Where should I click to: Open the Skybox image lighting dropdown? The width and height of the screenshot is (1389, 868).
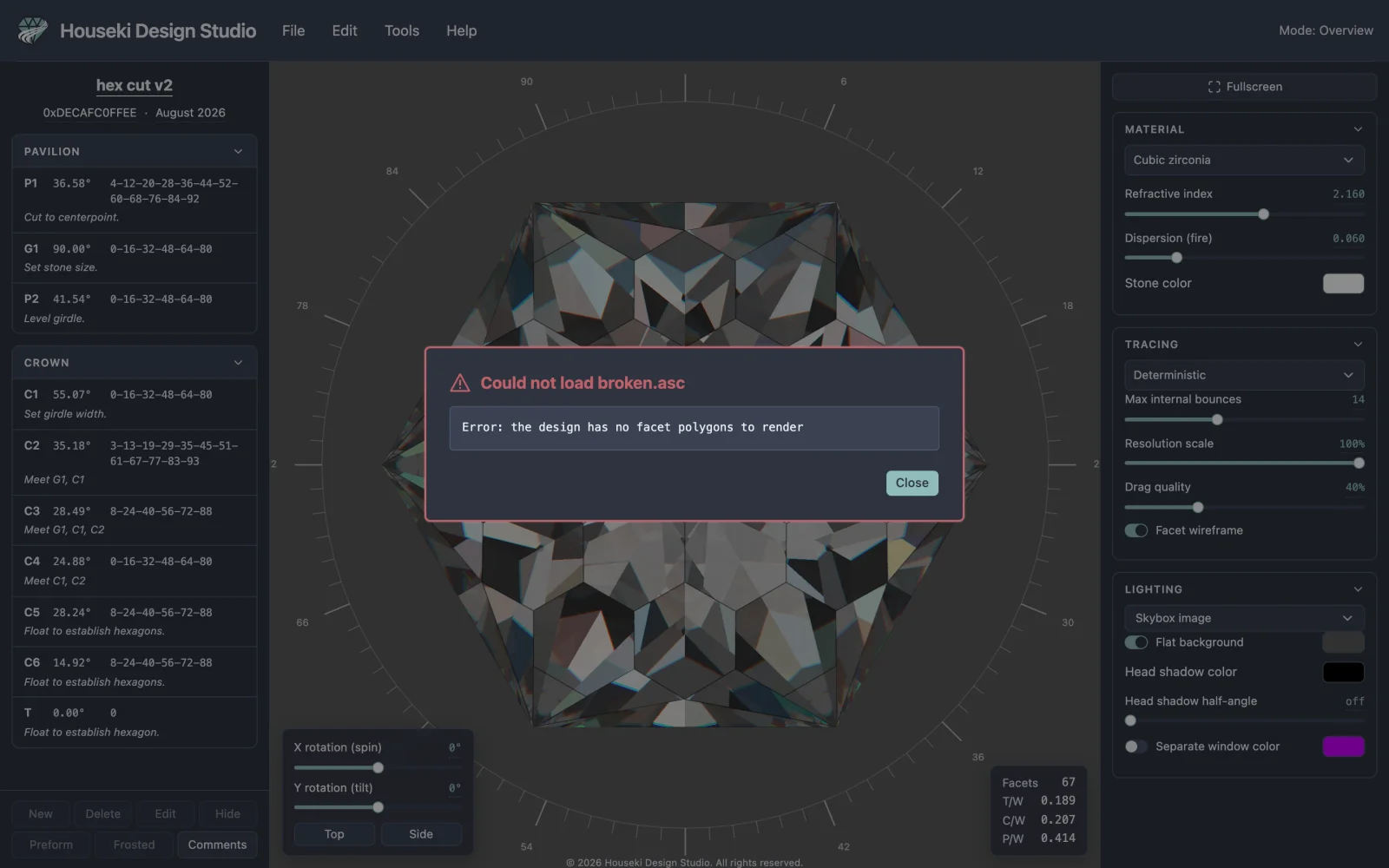coord(1244,618)
